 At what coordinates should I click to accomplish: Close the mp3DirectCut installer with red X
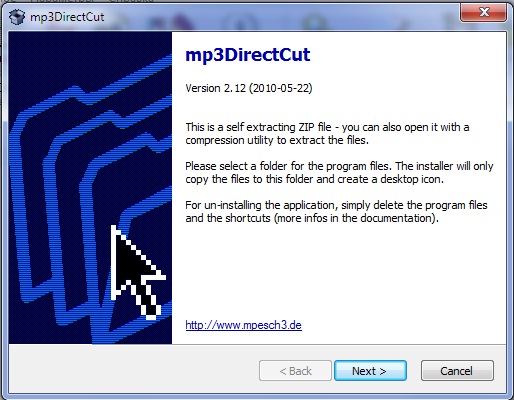coord(484,12)
